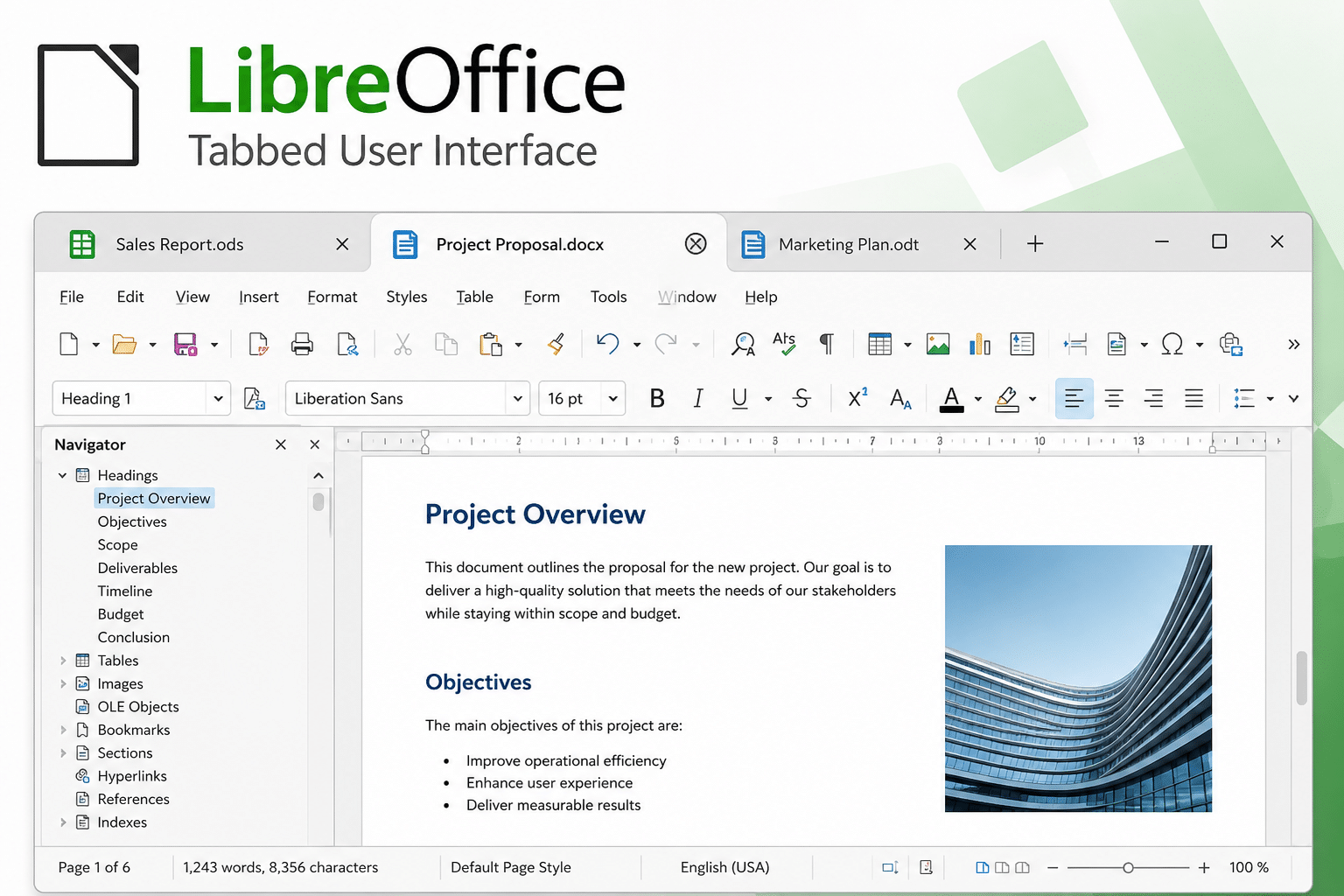Click the Undo arrow icon
Screen dimensions: 1344x896
(x=608, y=343)
